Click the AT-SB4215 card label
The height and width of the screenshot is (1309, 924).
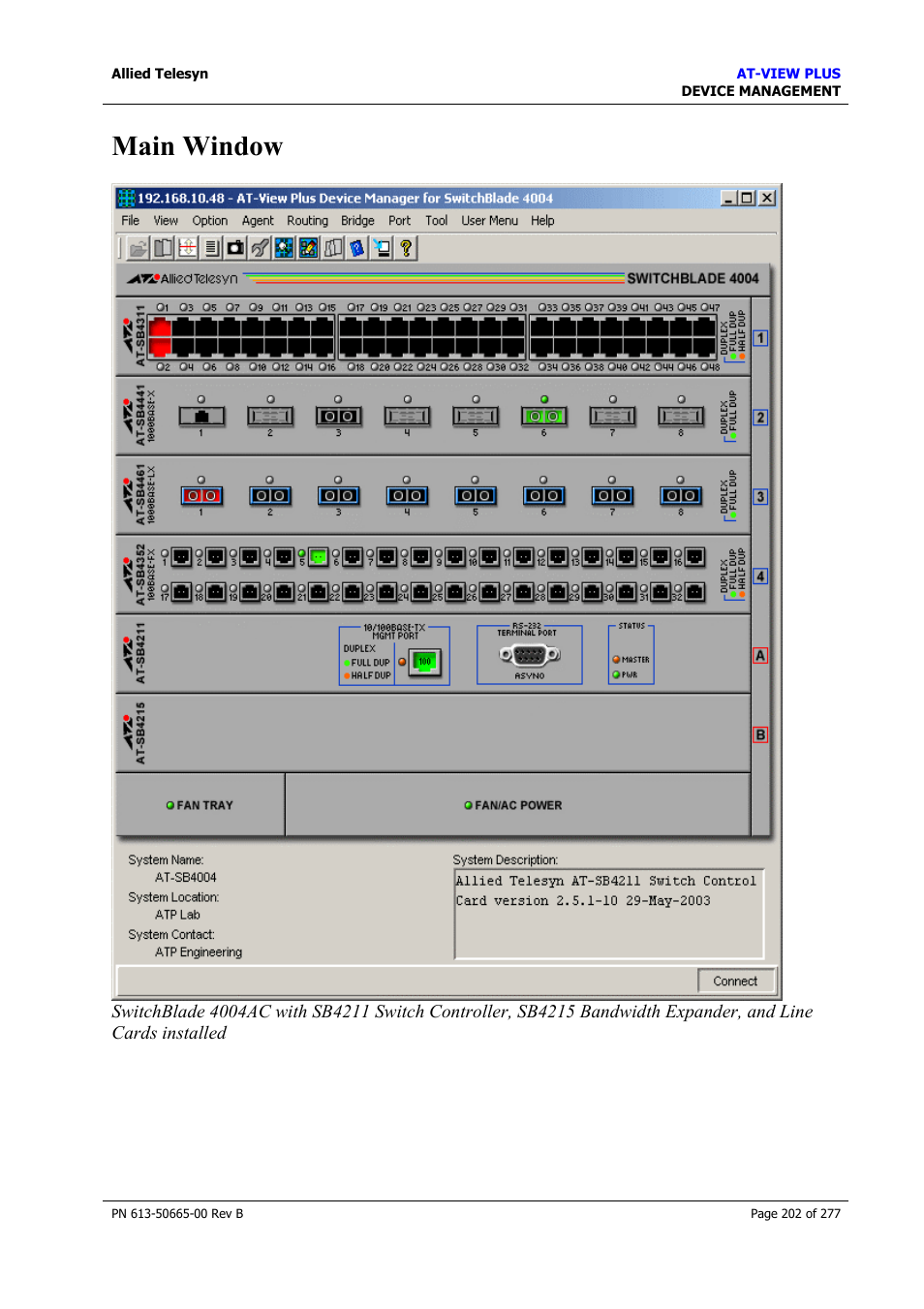pos(141,733)
